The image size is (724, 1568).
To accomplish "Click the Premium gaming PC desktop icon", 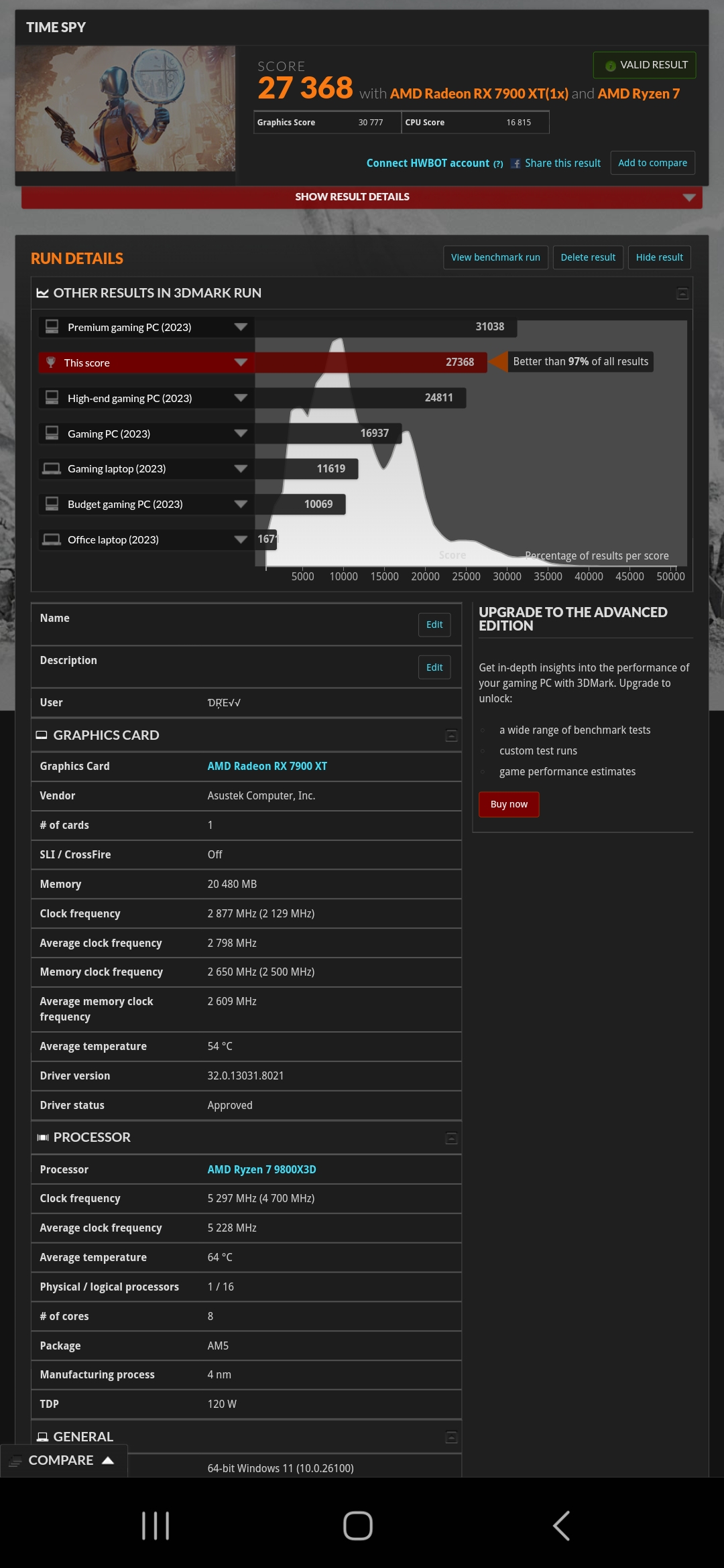I will [x=52, y=326].
